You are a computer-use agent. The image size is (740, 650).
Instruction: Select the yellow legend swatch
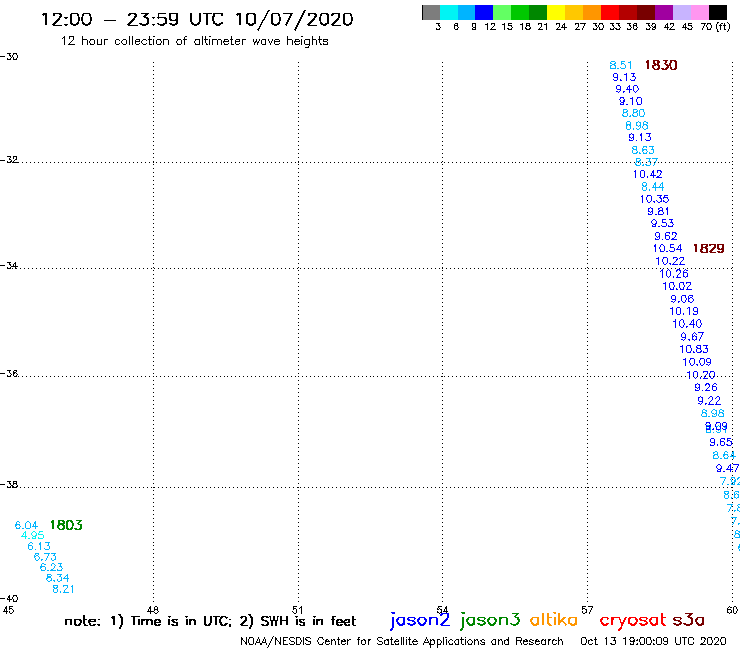(x=556, y=12)
